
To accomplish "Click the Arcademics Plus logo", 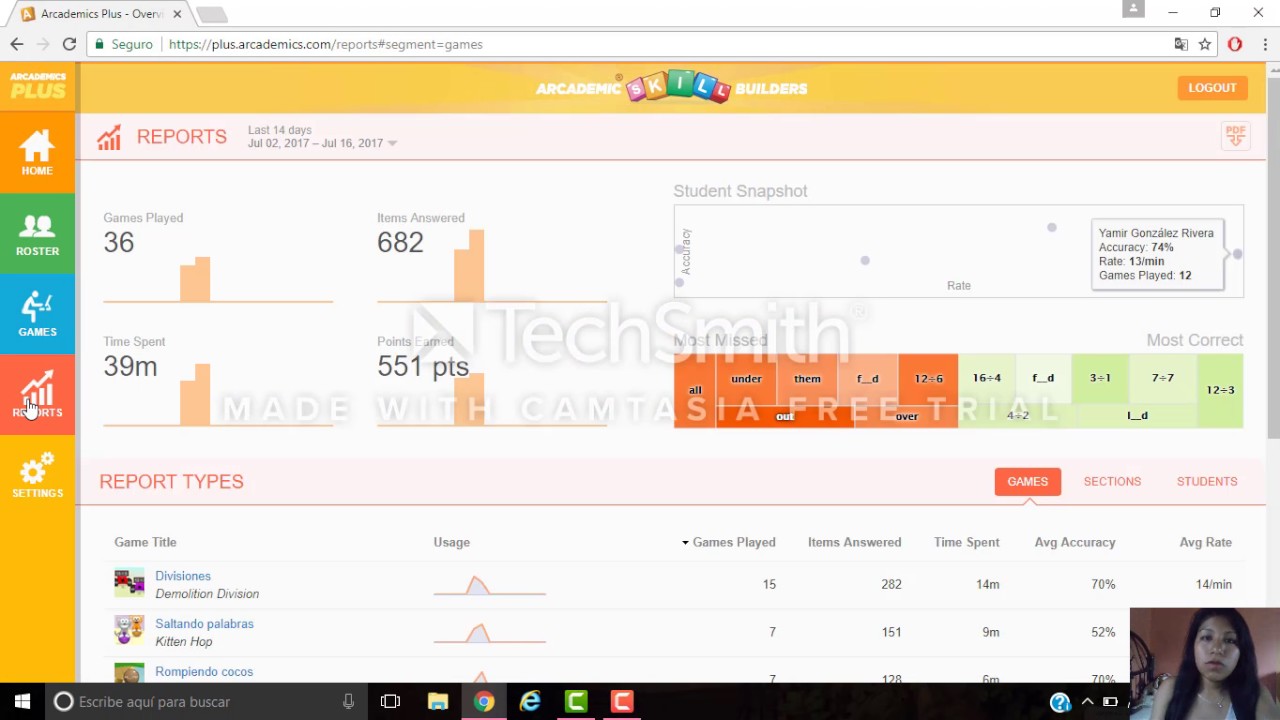I will tap(38, 86).
